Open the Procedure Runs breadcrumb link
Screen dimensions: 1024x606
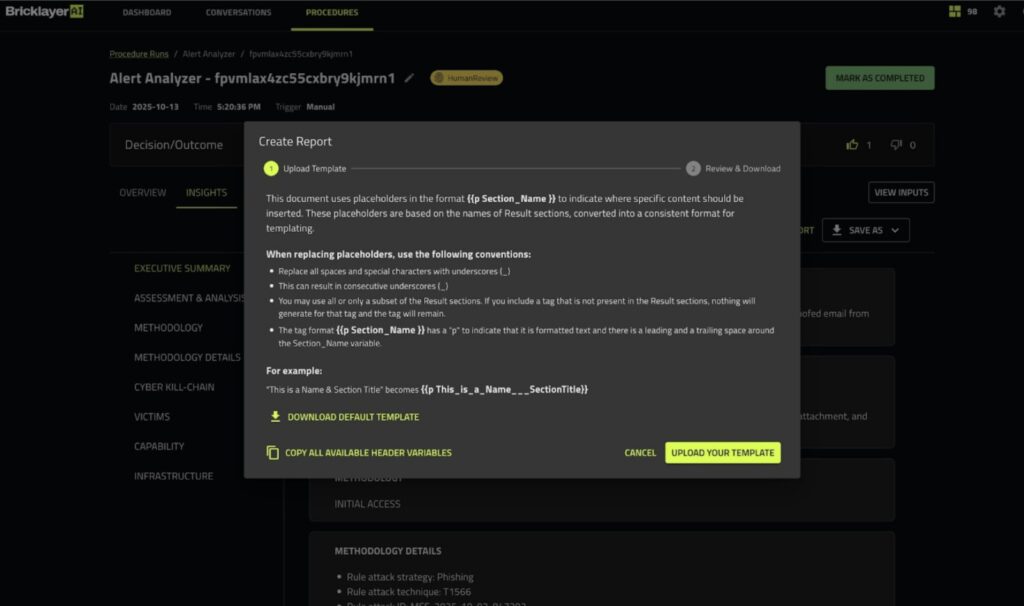[x=139, y=53]
